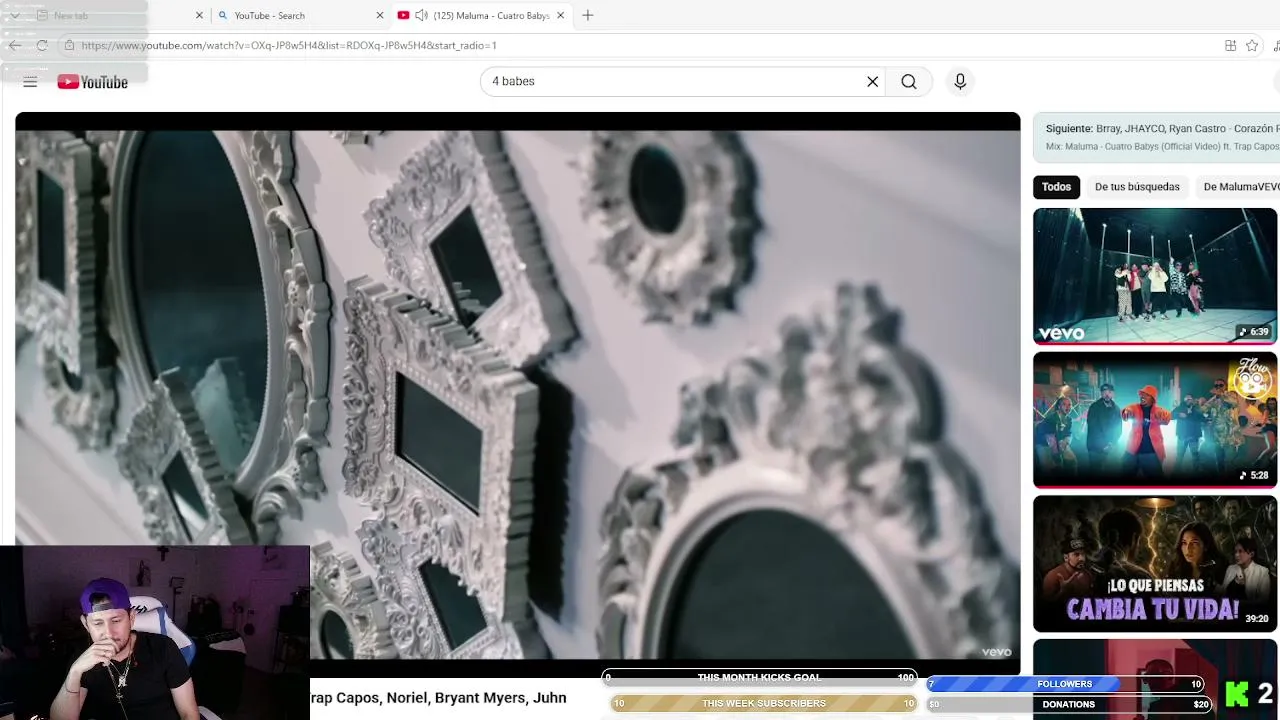Click the This Month Kicks Goal bar
Viewport: 1280px width, 720px height.
[x=759, y=678]
